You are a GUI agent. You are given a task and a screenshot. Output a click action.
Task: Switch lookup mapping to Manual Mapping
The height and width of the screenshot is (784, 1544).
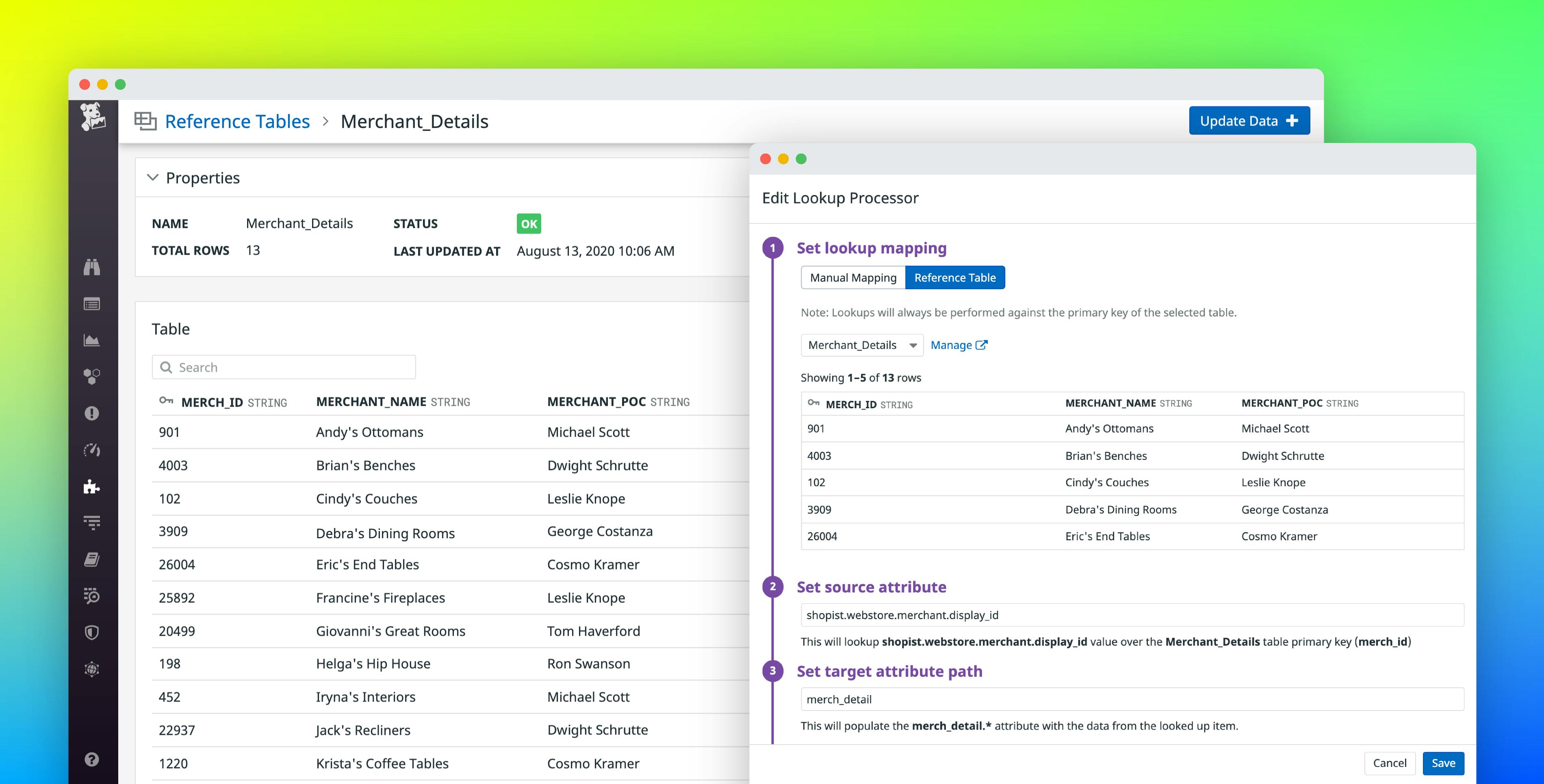pos(853,277)
